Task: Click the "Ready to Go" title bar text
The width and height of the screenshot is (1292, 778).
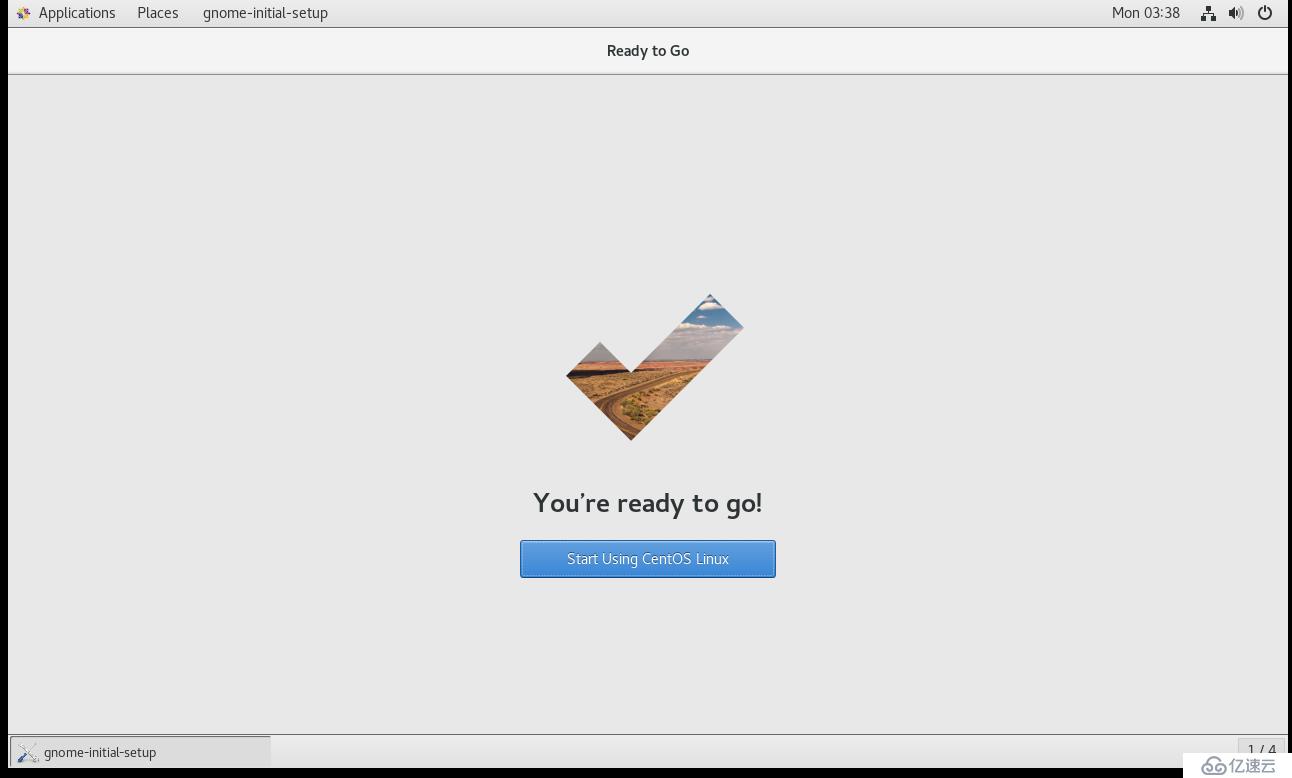Action: [x=647, y=51]
